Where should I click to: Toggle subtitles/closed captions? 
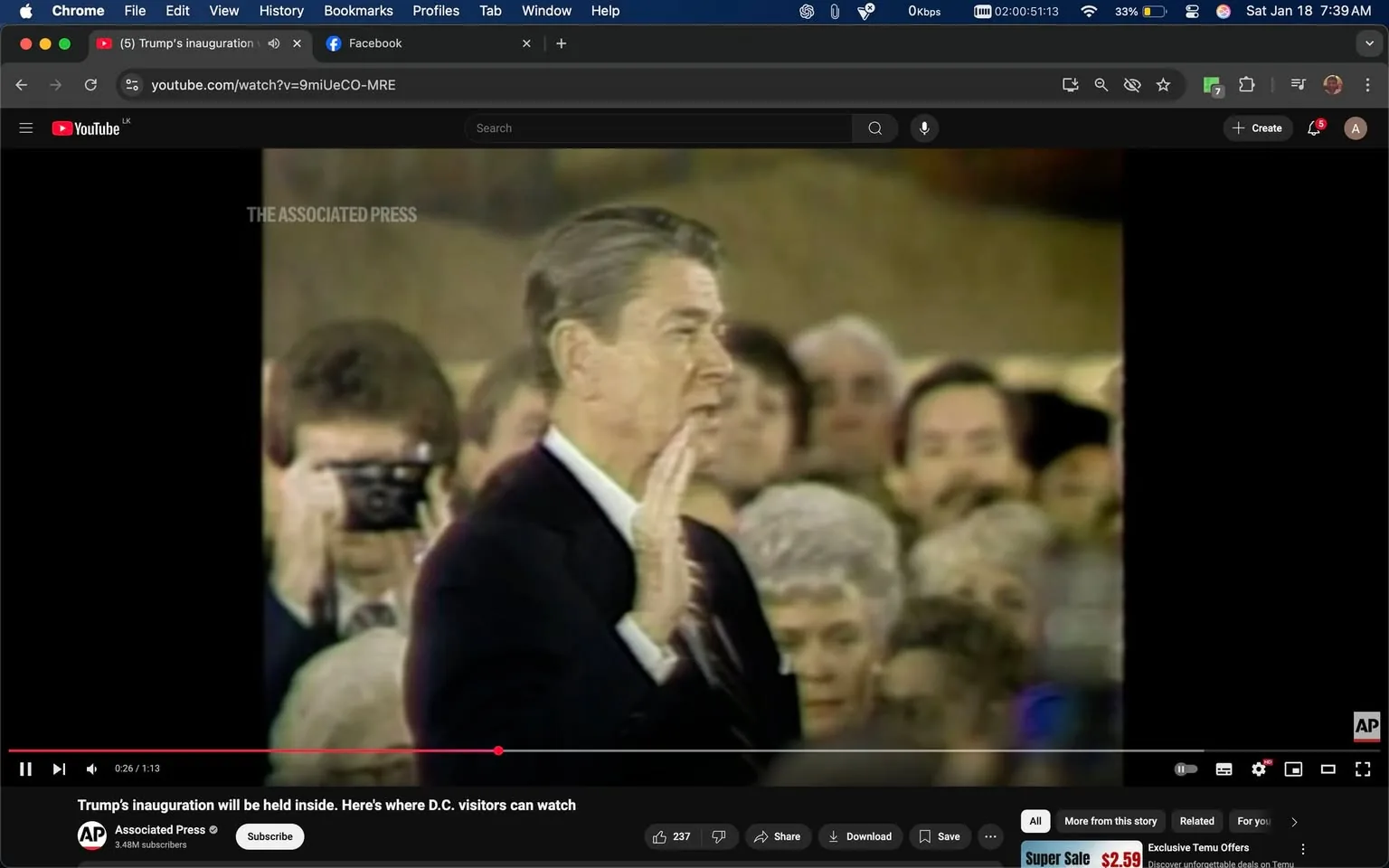pos(1224,769)
